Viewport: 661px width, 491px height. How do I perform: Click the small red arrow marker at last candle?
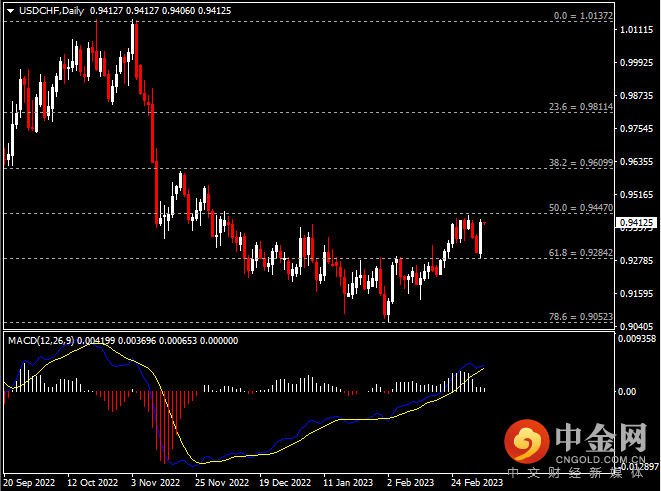(x=484, y=223)
